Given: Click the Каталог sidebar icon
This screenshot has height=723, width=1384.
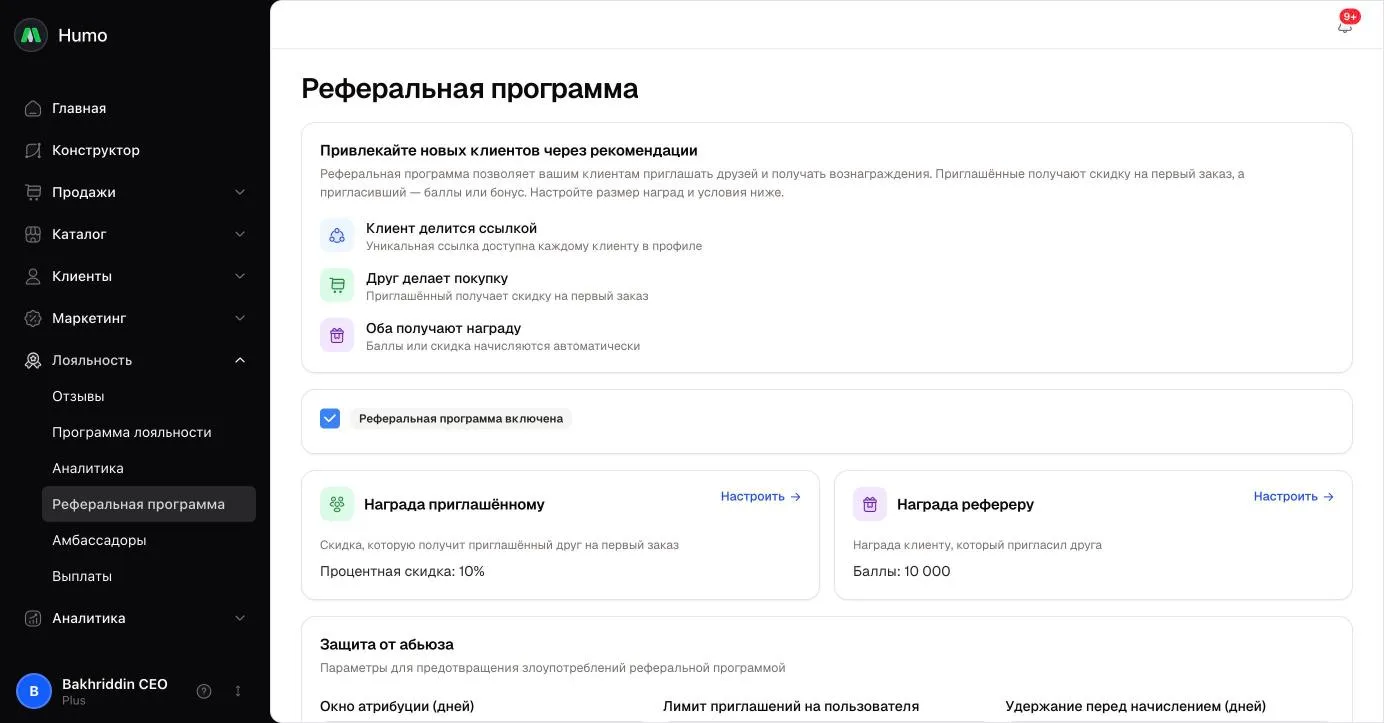Looking at the screenshot, I should 33,234.
